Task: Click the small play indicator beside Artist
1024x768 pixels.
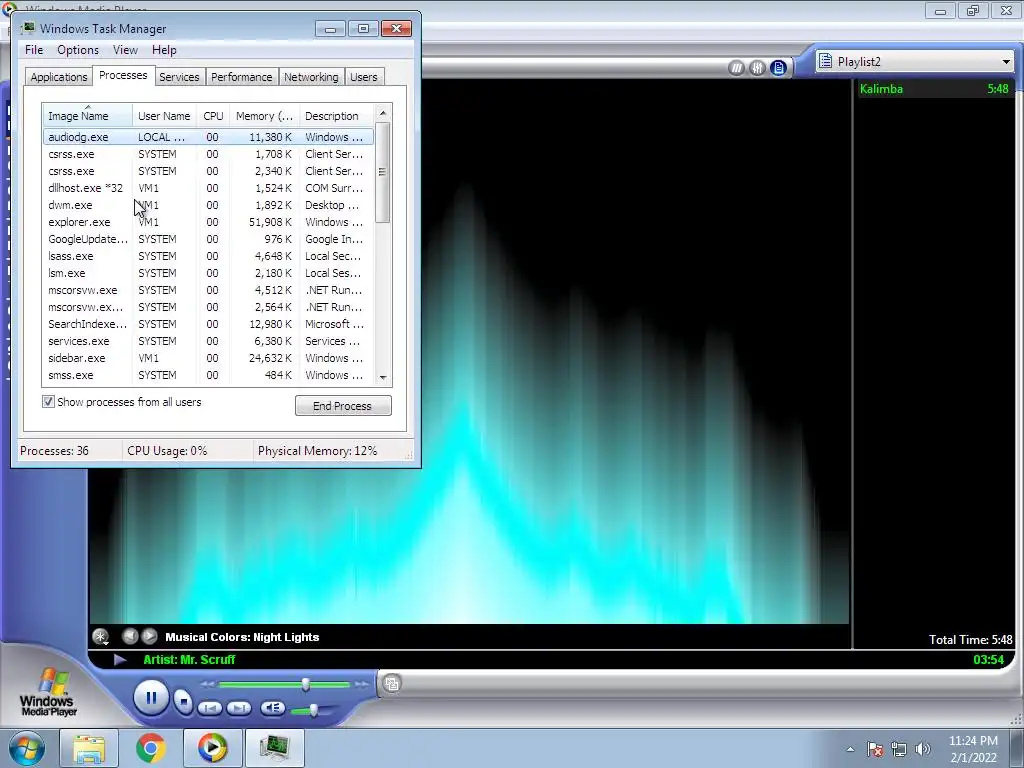Action: click(120, 660)
